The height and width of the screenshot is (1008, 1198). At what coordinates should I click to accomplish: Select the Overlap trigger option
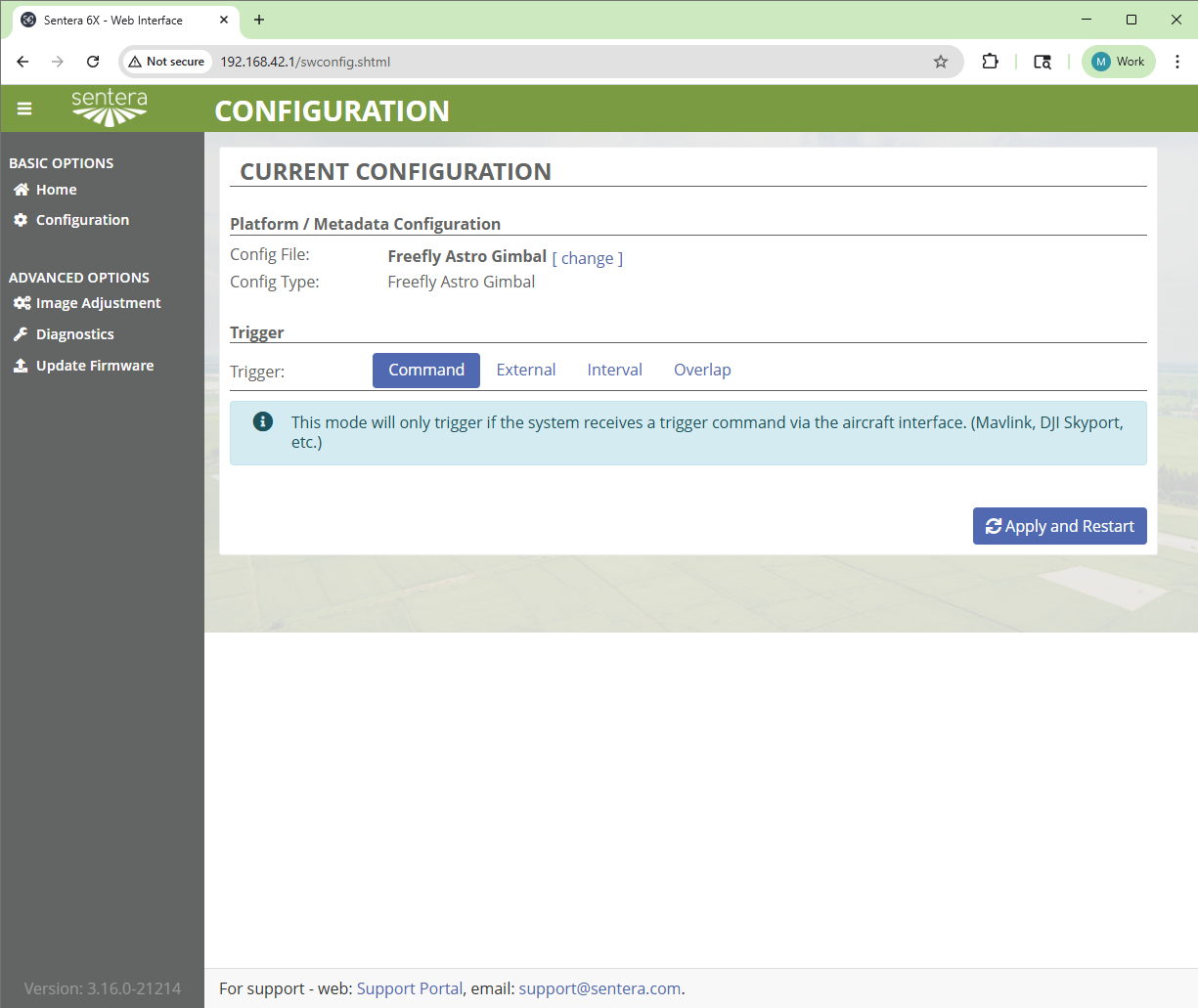pyautogui.click(x=702, y=371)
